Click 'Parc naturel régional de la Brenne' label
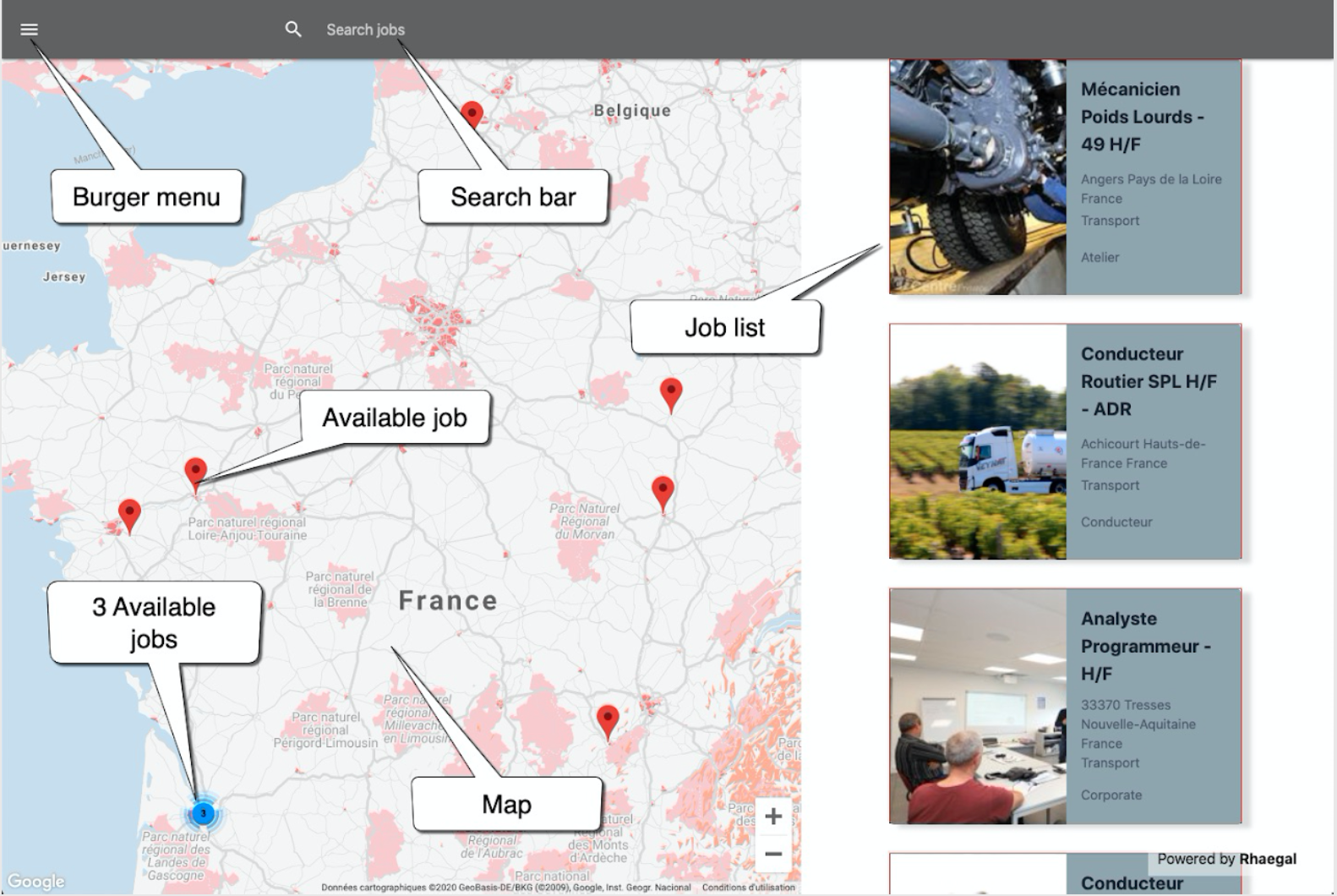Image resolution: width=1337 pixels, height=896 pixels. tap(340, 589)
